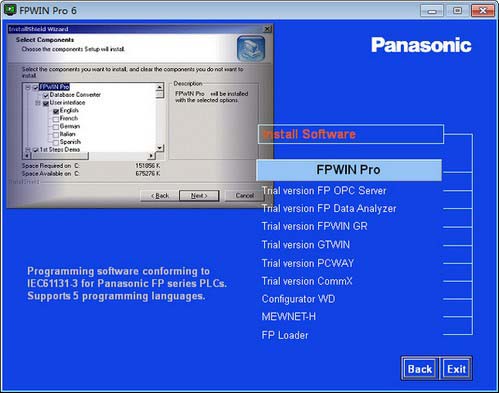
Task: Click the setup computer icon in InstallShield Wizard preview
Action: [x=251, y=49]
